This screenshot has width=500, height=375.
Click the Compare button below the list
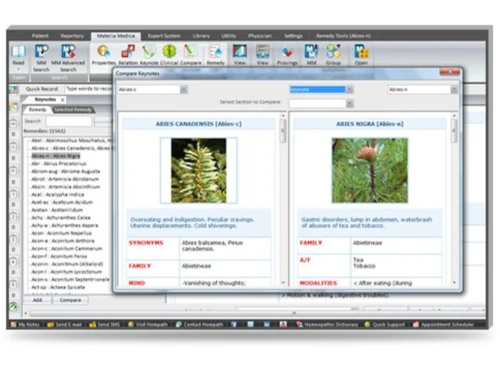pyautogui.click(x=70, y=300)
